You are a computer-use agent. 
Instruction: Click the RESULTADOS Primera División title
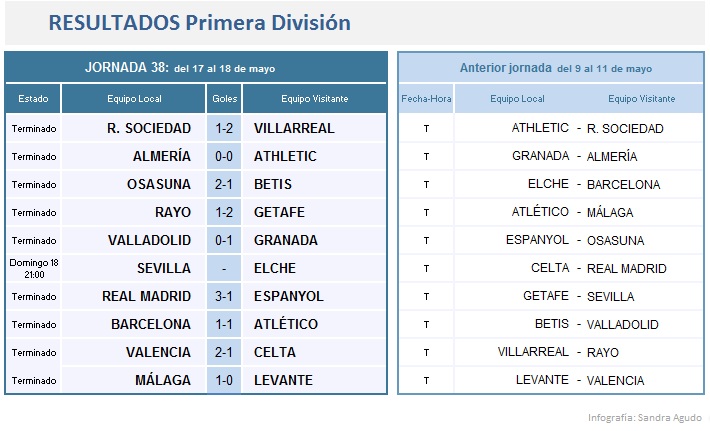point(199,22)
